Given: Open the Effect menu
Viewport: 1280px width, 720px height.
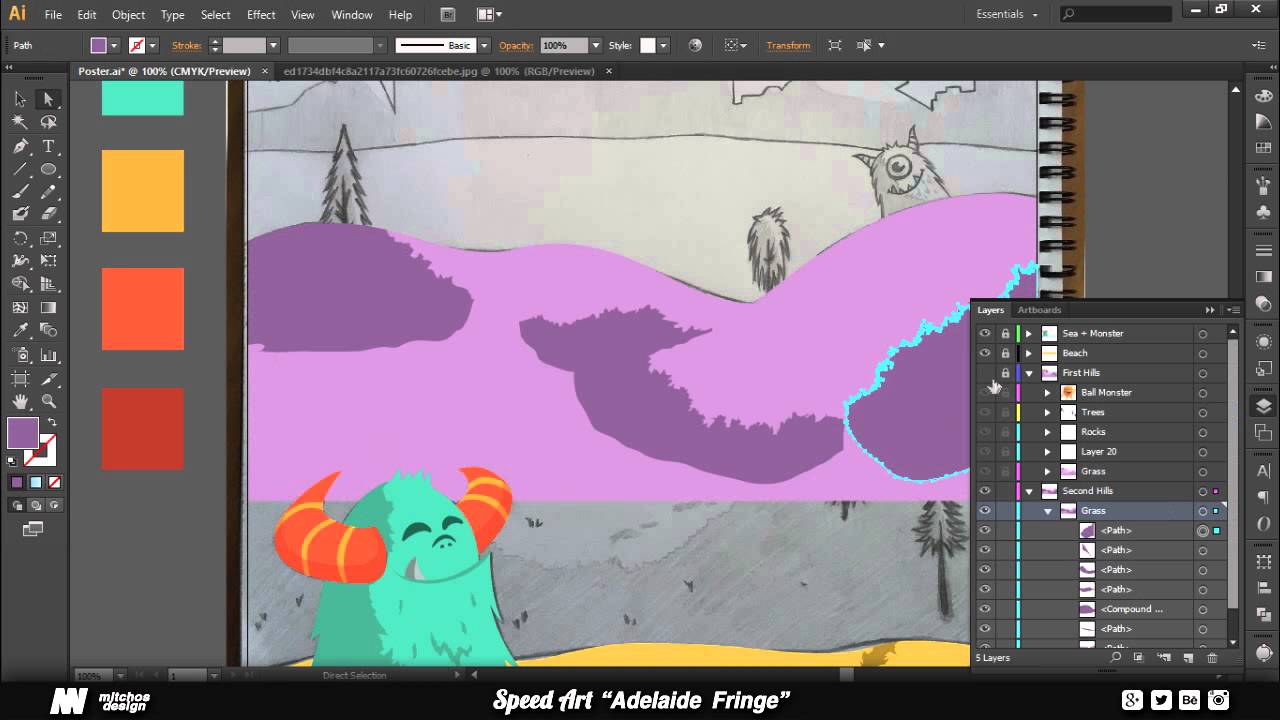Looking at the screenshot, I should tap(261, 15).
